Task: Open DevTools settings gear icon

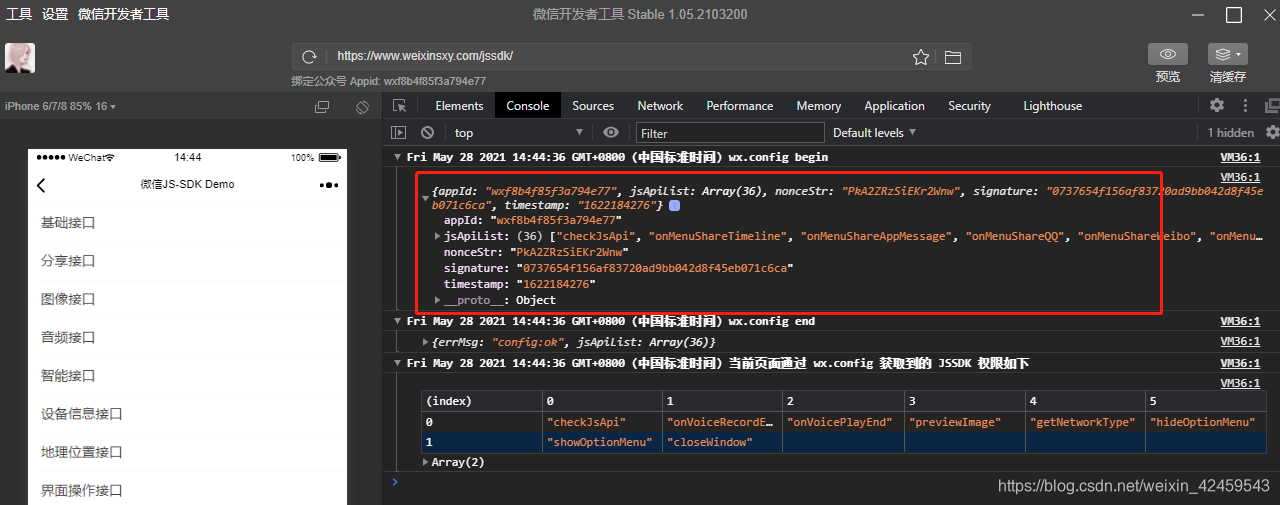Action: point(1217,105)
